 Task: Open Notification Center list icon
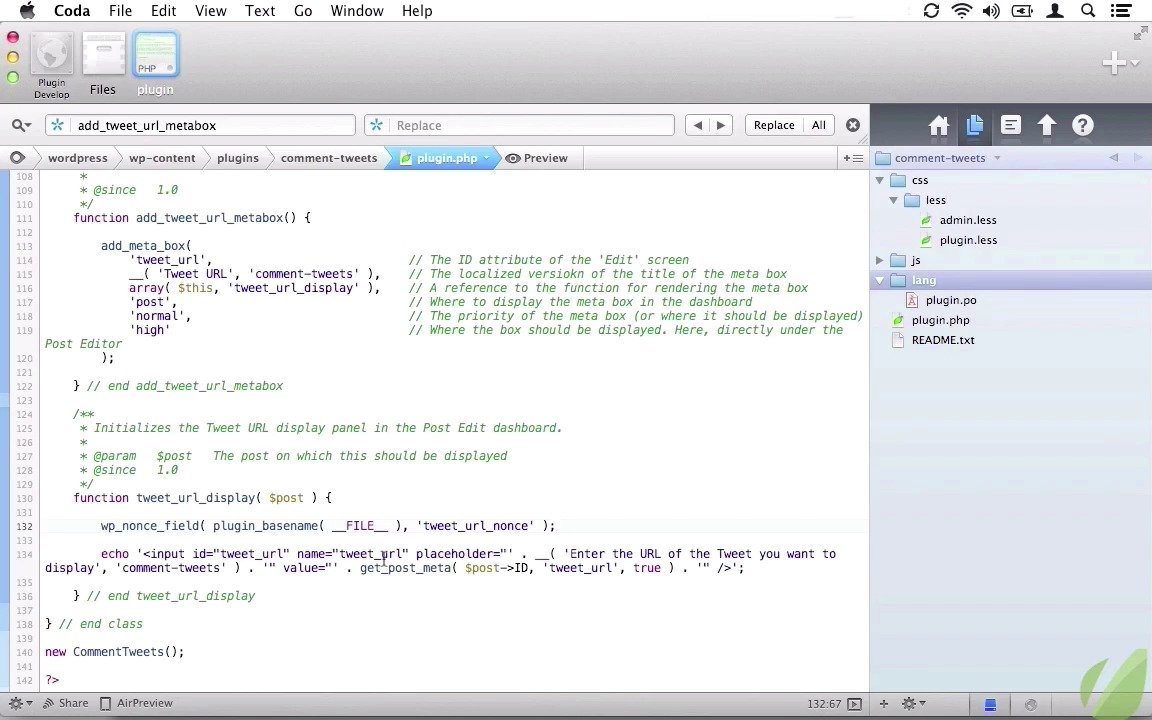[x=1120, y=11]
